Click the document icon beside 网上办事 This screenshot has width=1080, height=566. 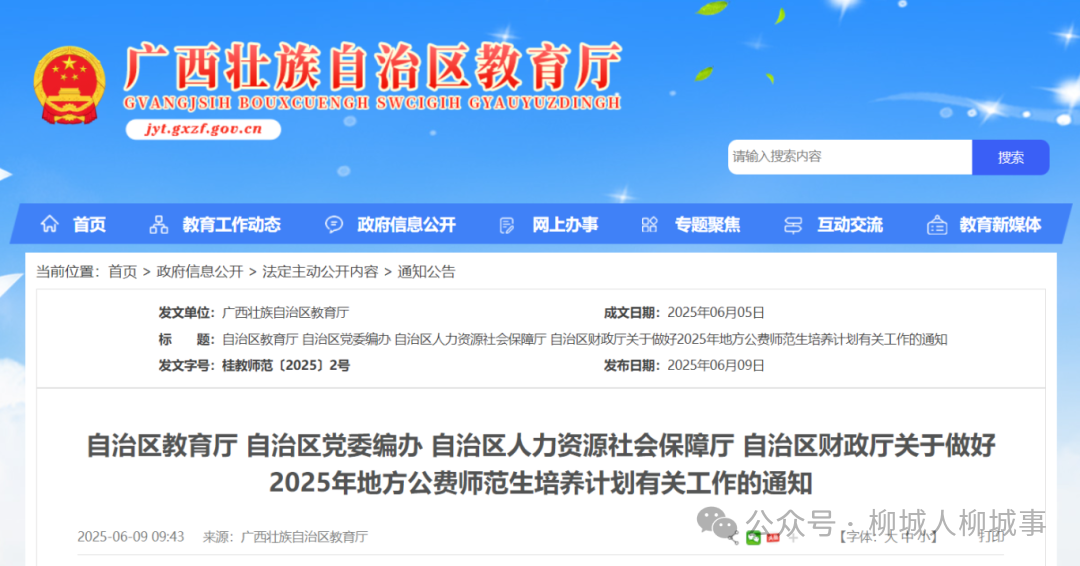click(x=507, y=225)
